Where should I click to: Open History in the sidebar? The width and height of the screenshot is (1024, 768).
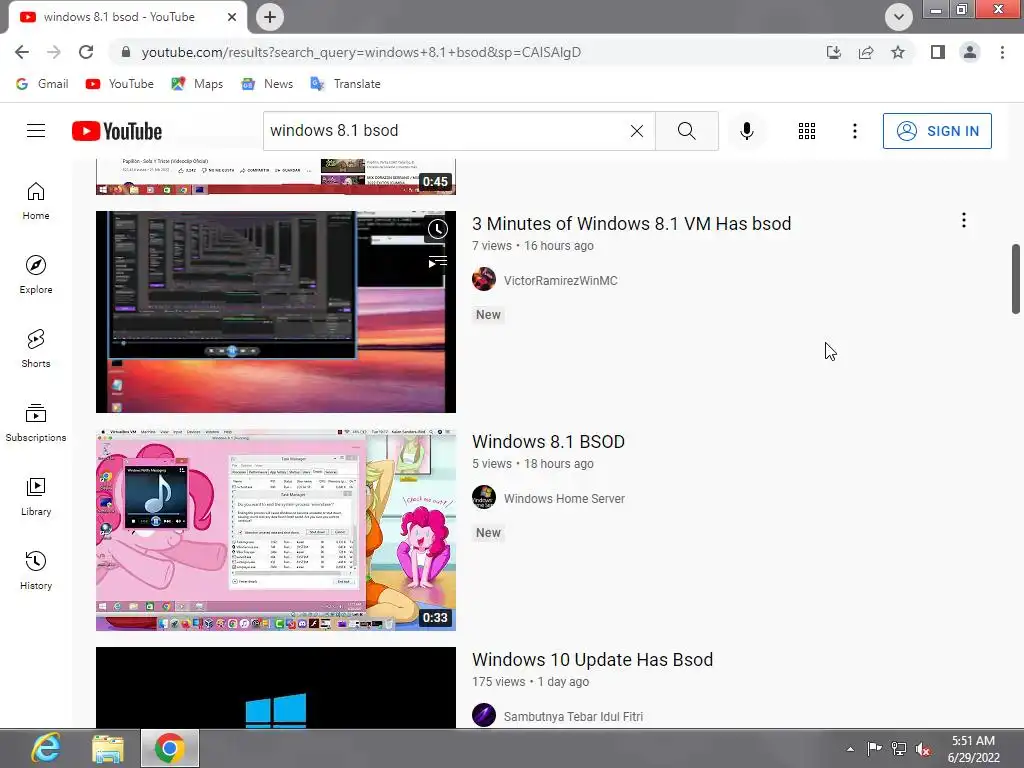[x=36, y=570]
